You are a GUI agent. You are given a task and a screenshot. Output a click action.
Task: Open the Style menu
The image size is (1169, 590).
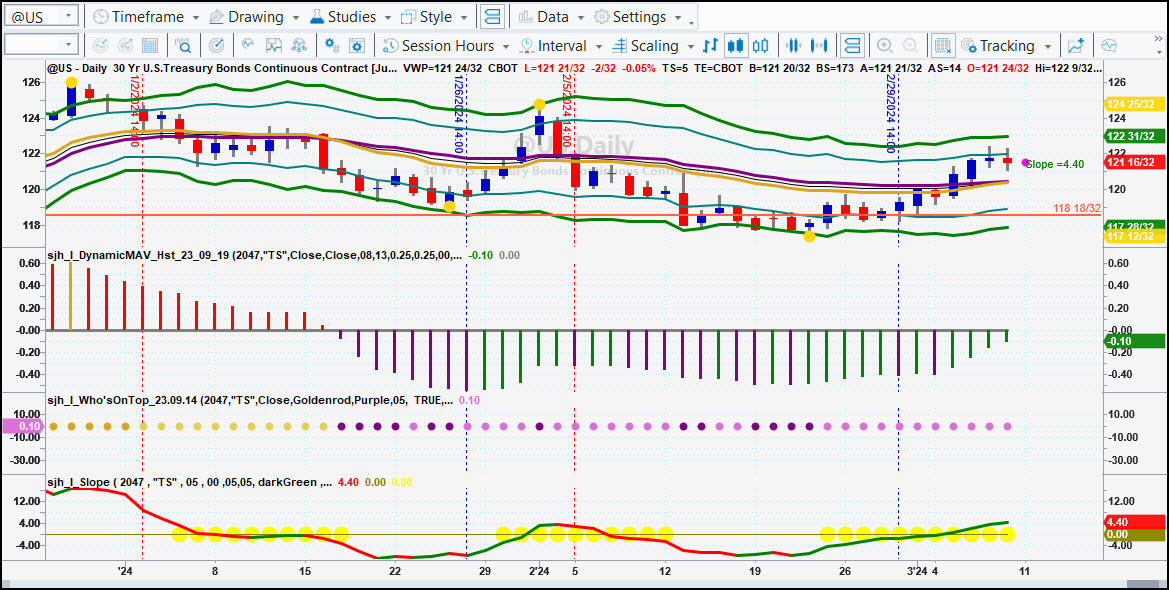pos(435,16)
